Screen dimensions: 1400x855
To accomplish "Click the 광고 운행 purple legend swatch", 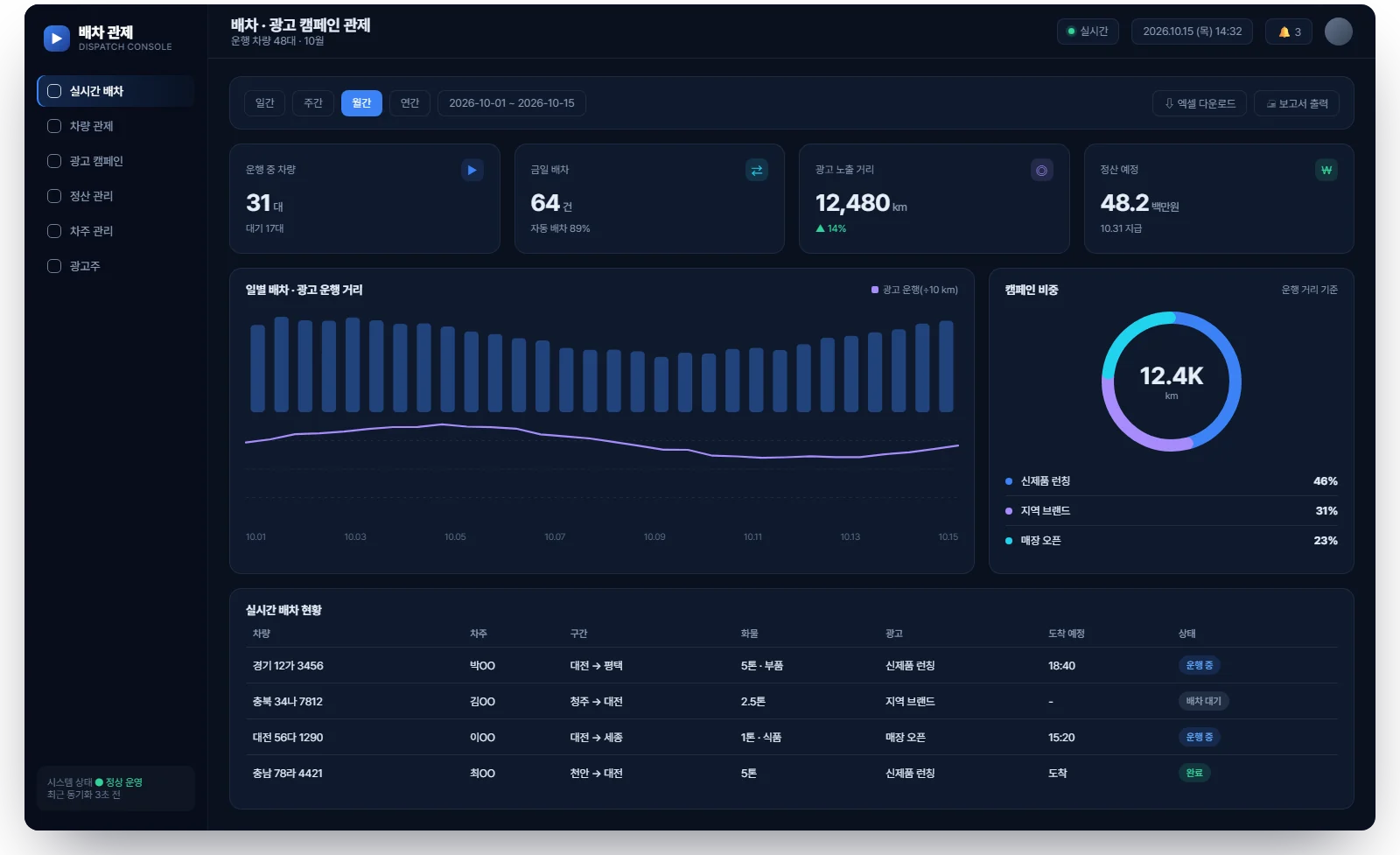I will click(x=875, y=290).
